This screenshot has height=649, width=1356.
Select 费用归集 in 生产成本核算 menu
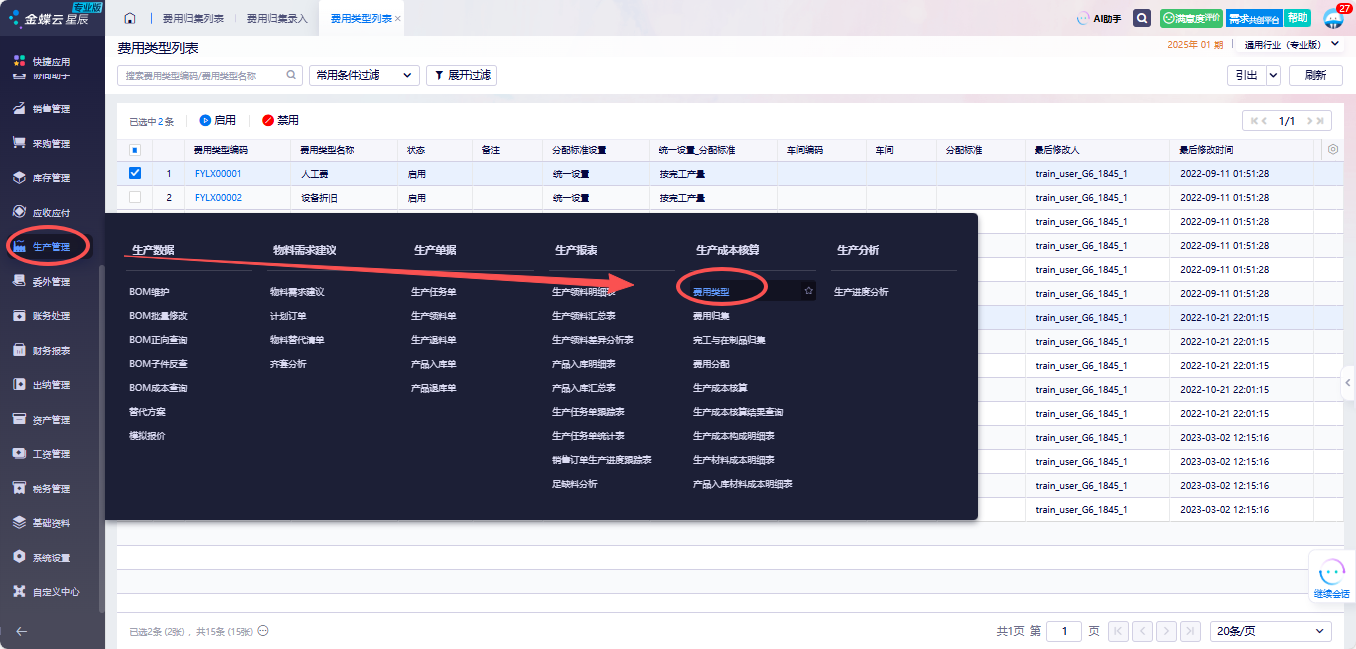(x=711, y=316)
